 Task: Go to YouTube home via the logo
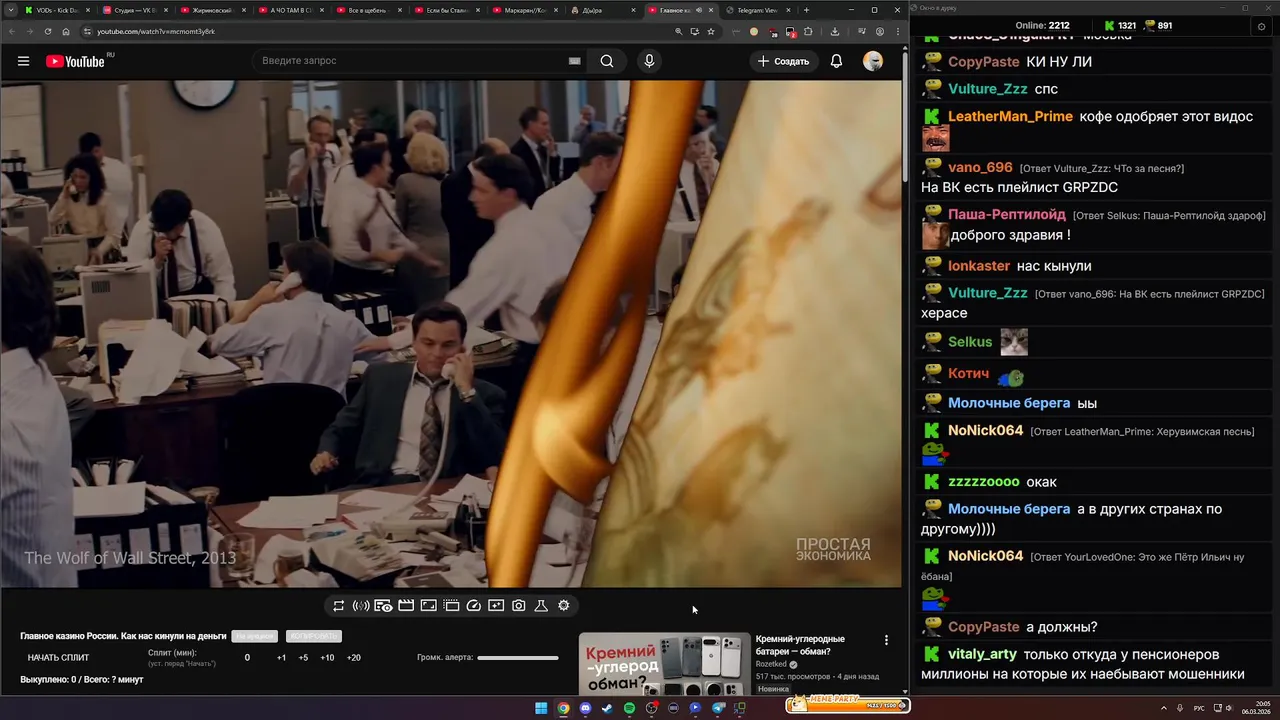pos(75,61)
